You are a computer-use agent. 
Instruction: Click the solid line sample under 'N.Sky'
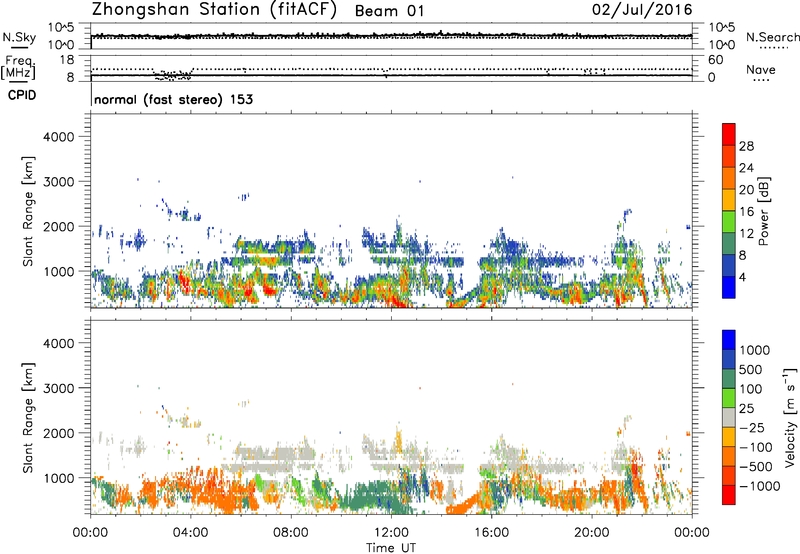(19, 48)
